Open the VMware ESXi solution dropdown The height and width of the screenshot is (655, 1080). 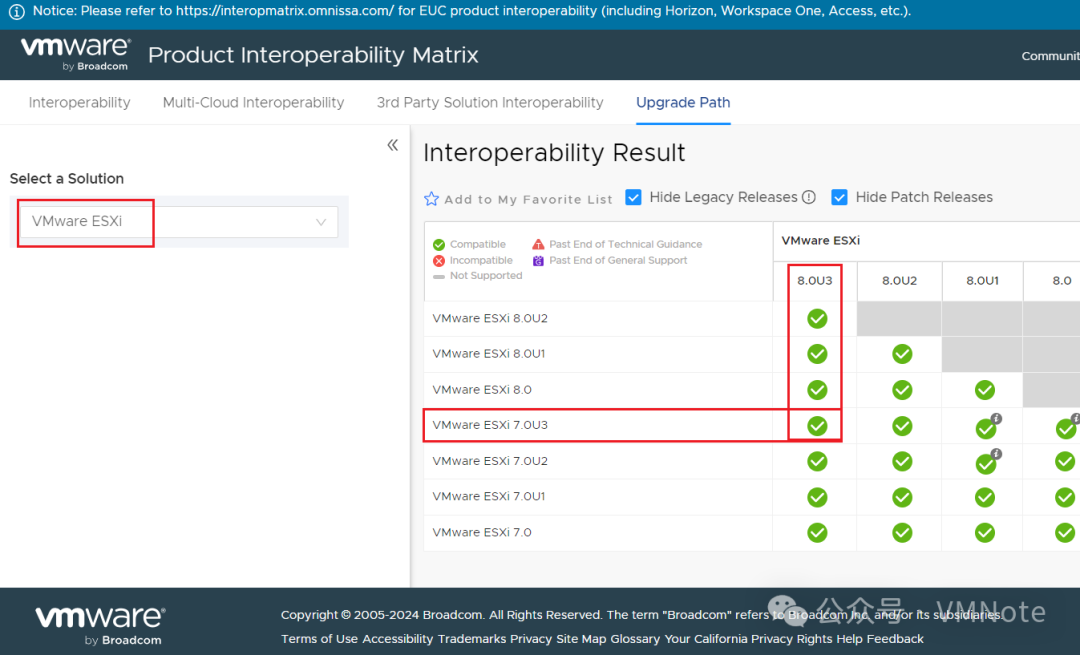point(179,222)
